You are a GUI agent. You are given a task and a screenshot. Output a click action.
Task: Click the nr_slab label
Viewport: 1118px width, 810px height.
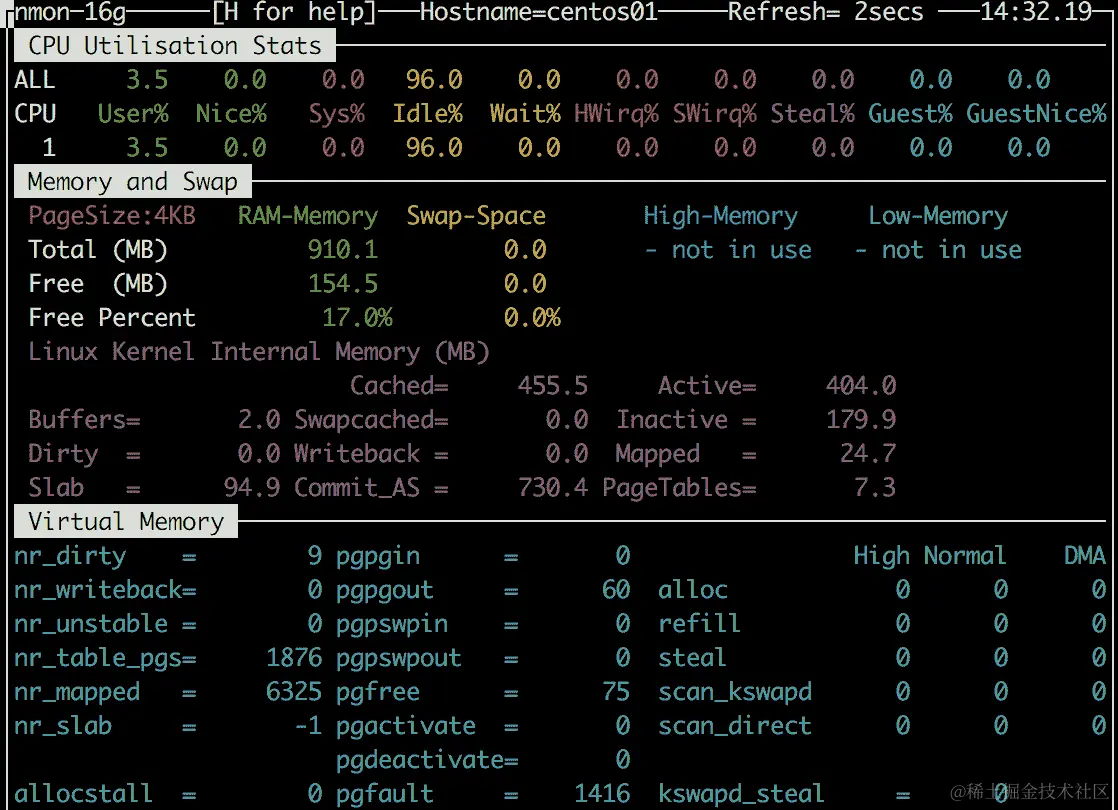pos(63,726)
